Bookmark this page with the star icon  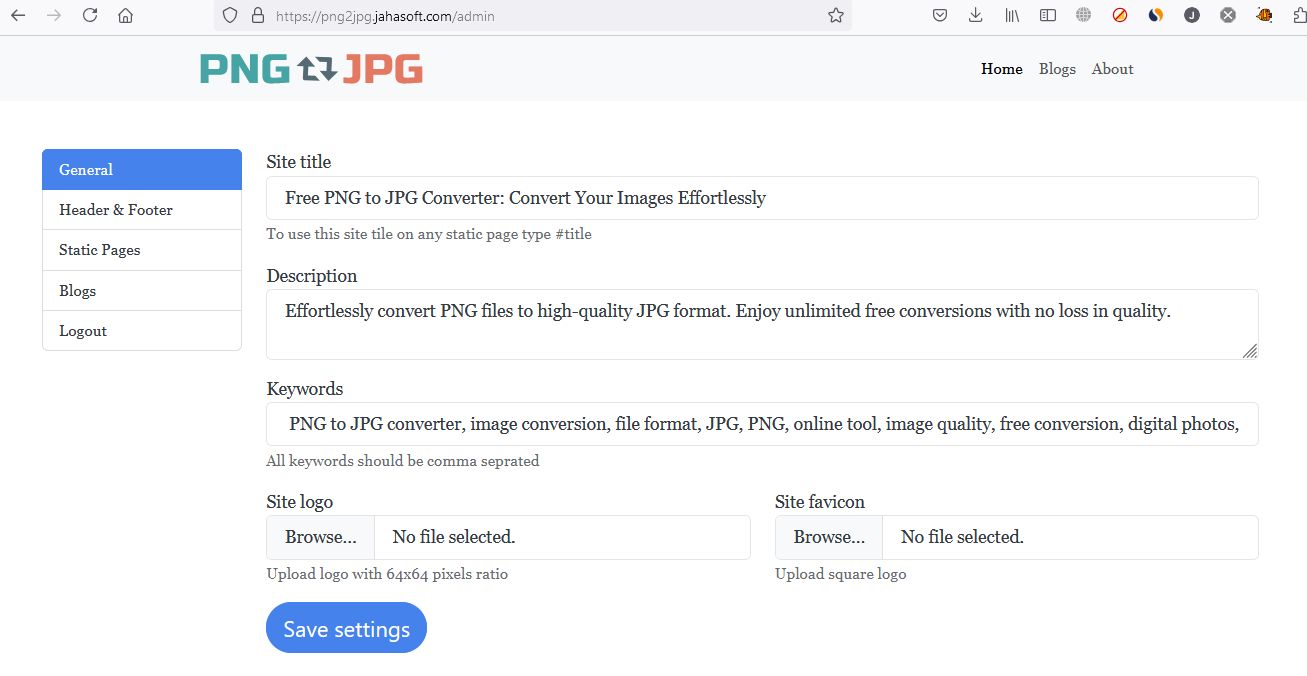point(836,15)
